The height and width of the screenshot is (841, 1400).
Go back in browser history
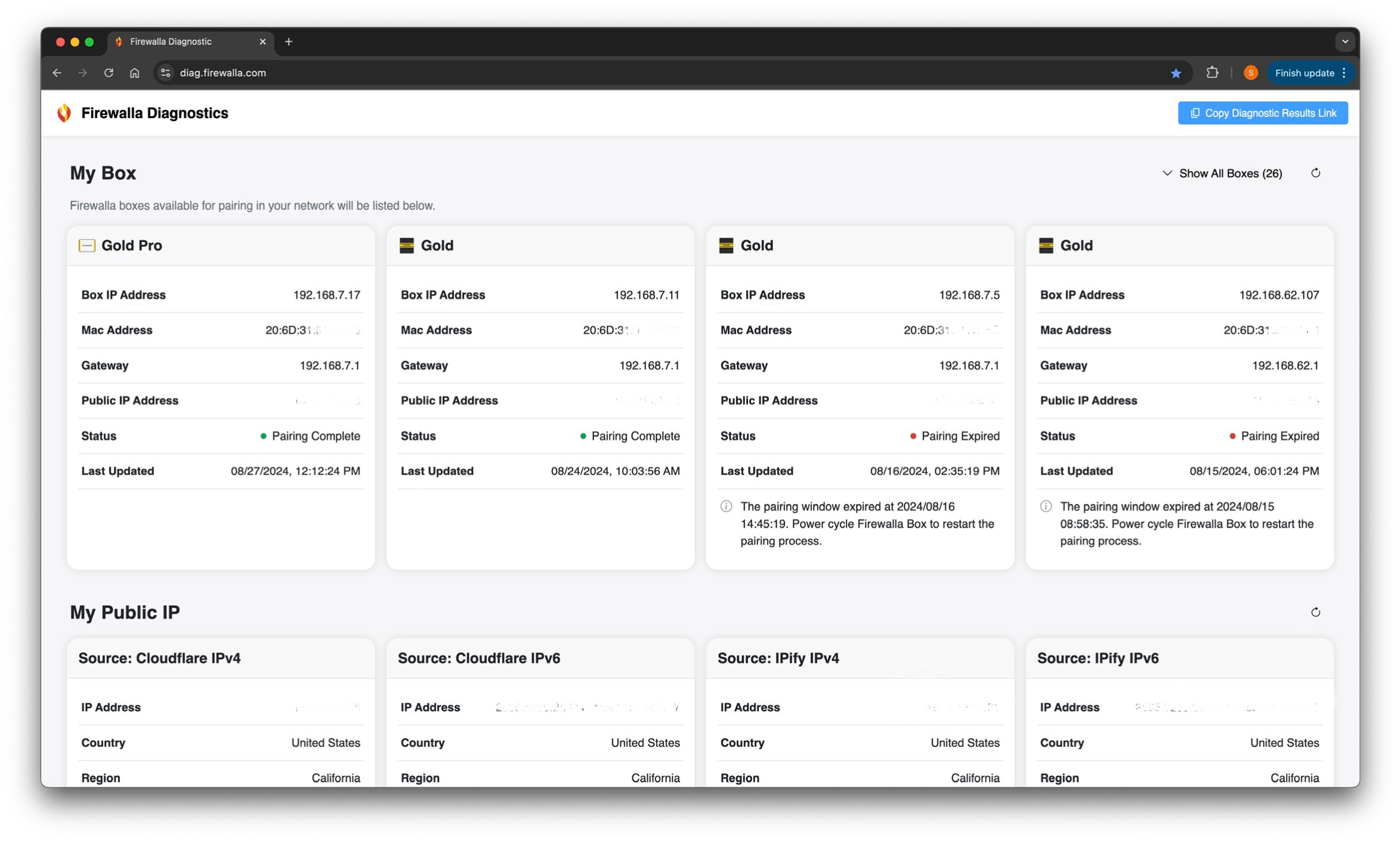coord(57,73)
